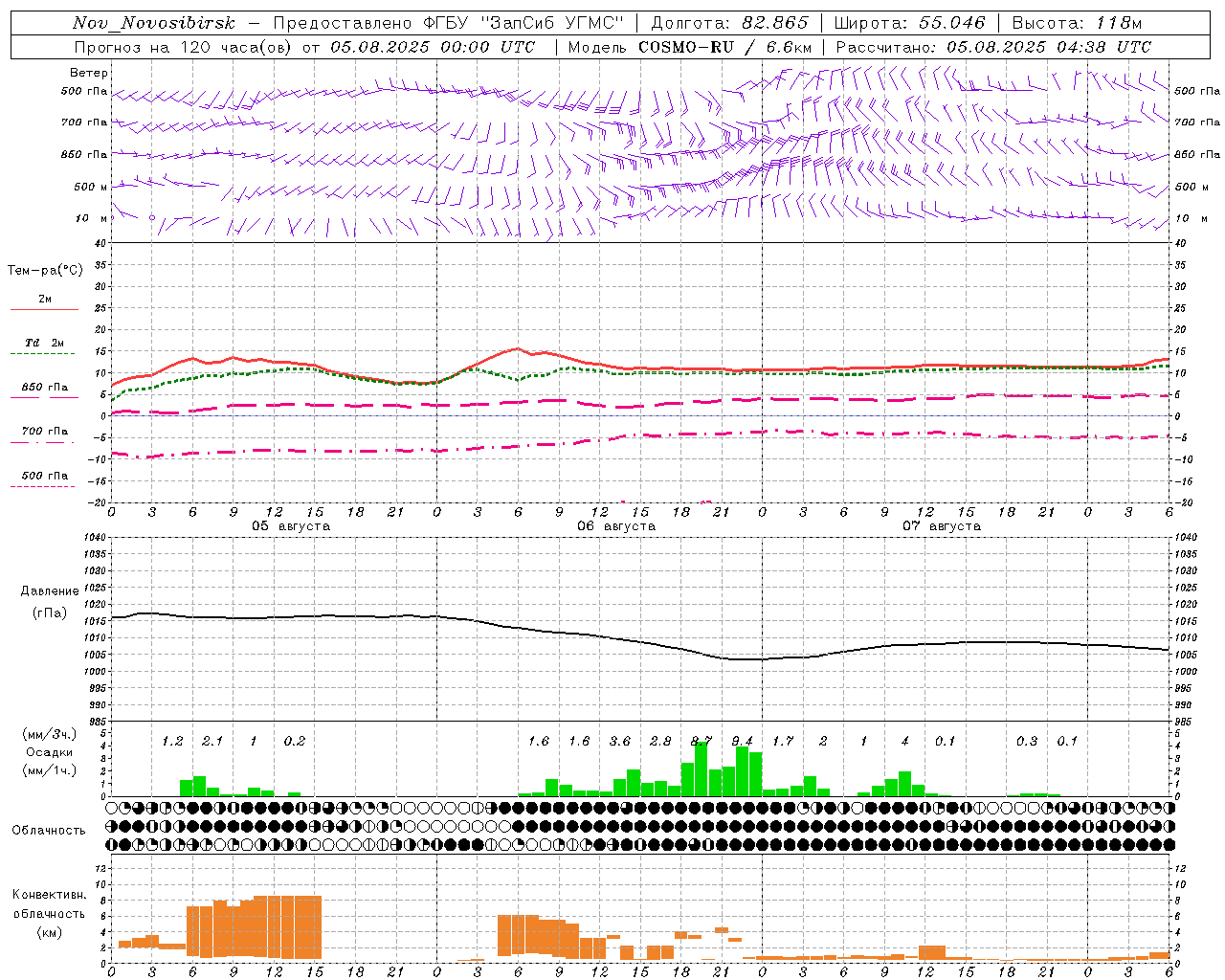Select the elevation label Высота: 118м

[1077, 23]
